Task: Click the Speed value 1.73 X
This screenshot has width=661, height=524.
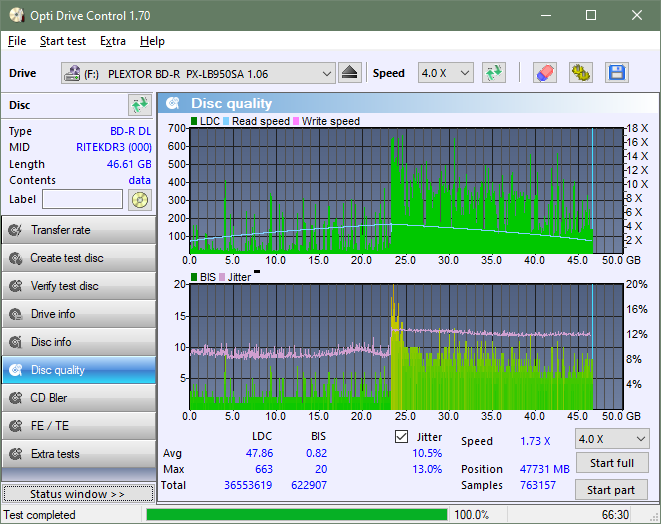Action: tap(535, 441)
